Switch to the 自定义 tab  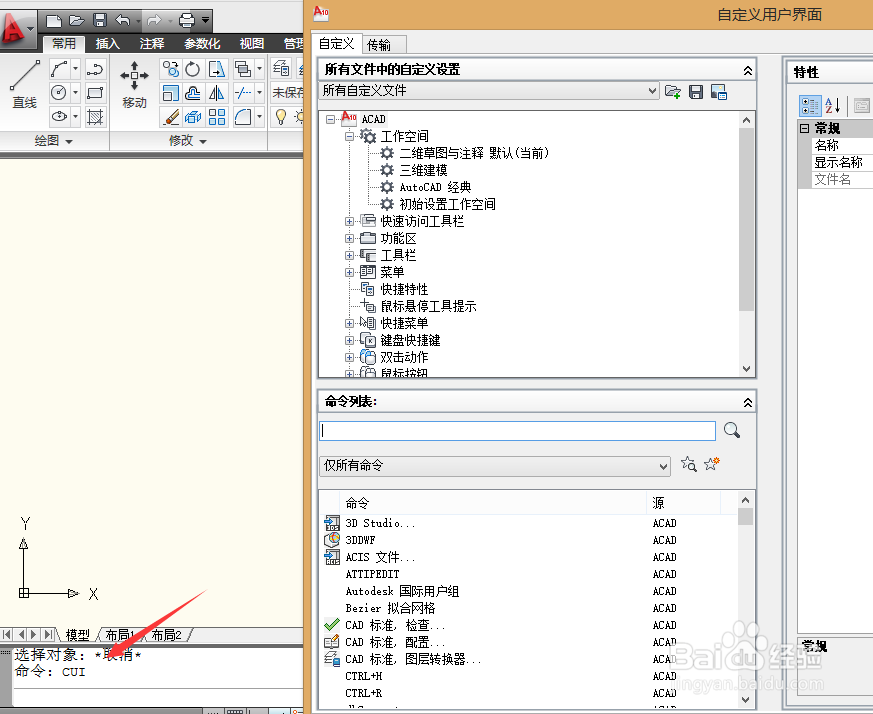336,43
